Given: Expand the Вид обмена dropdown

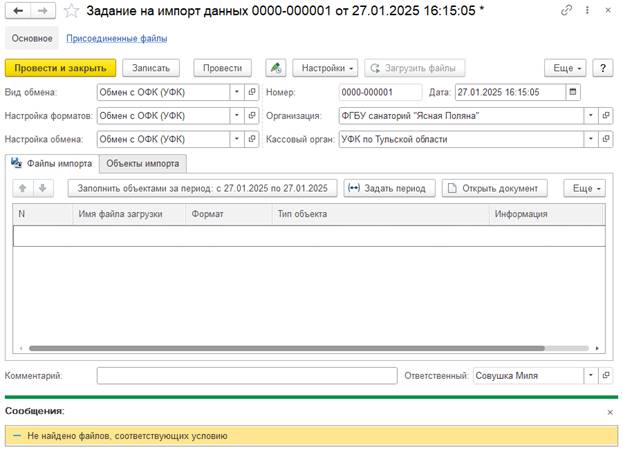Looking at the screenshot, I should click(237, 92).
